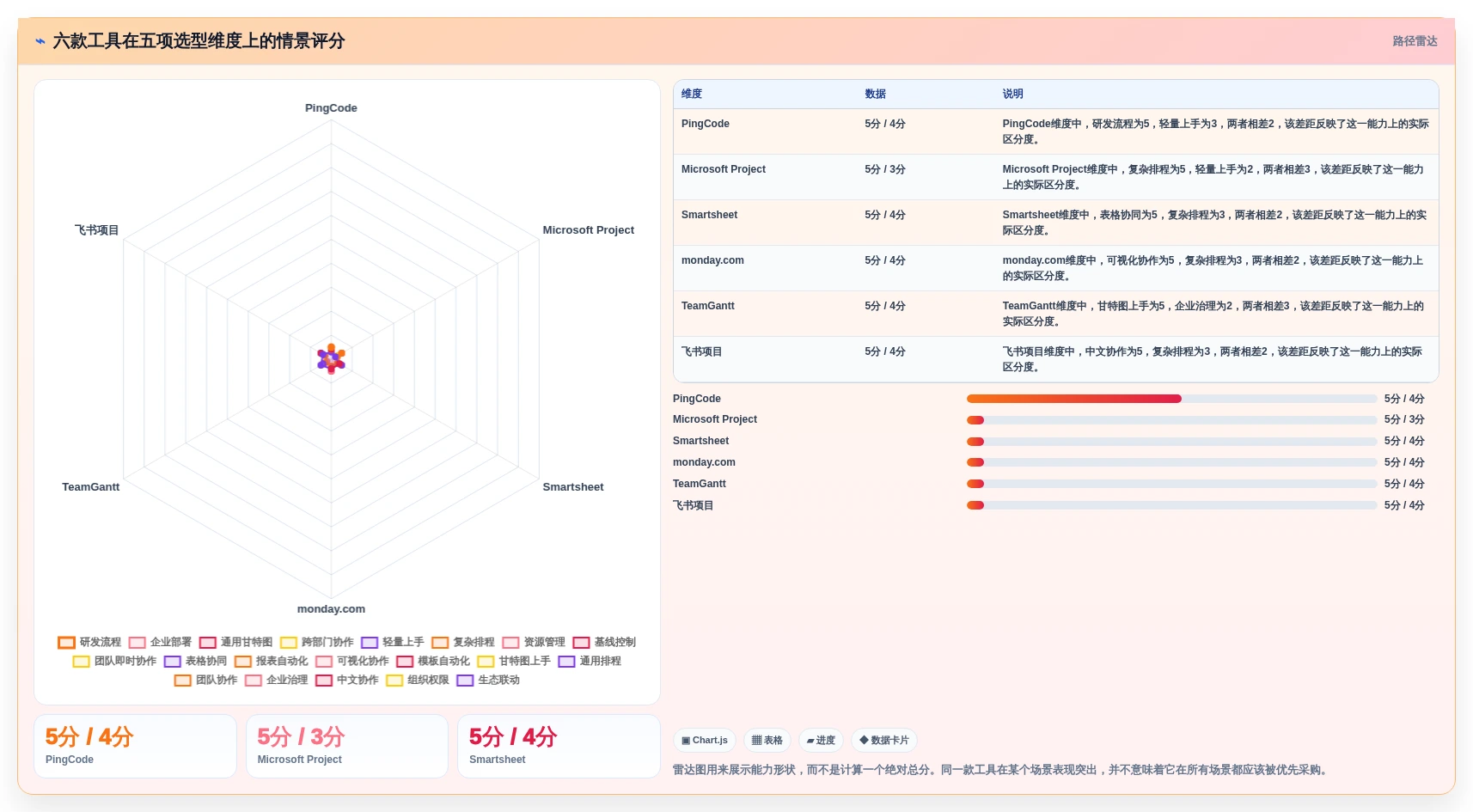Click the 维度 table column header

point(692,94)
